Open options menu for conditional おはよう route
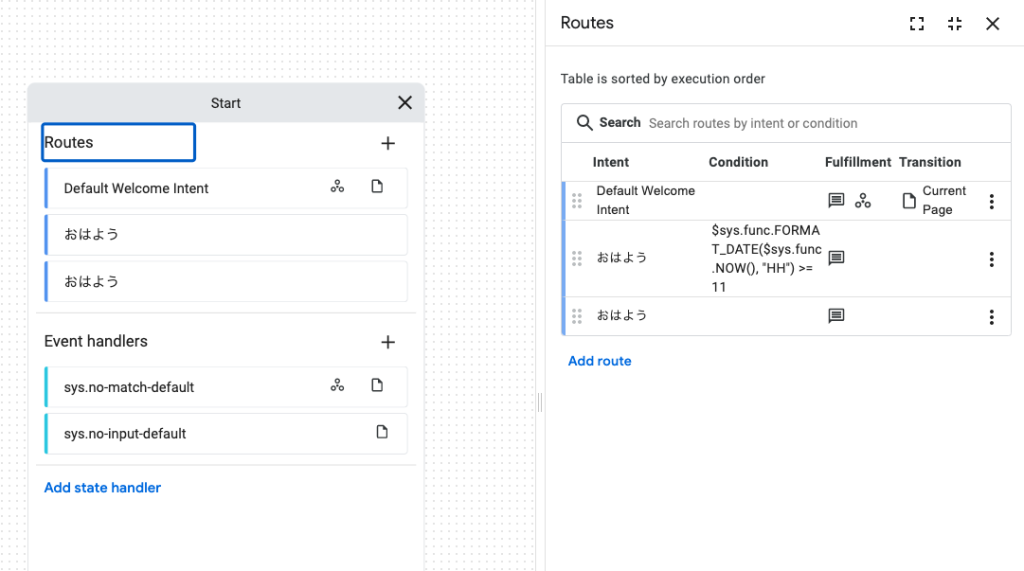Image resolution: width=1024 pixels, height=571 pixels. point(991,259)
